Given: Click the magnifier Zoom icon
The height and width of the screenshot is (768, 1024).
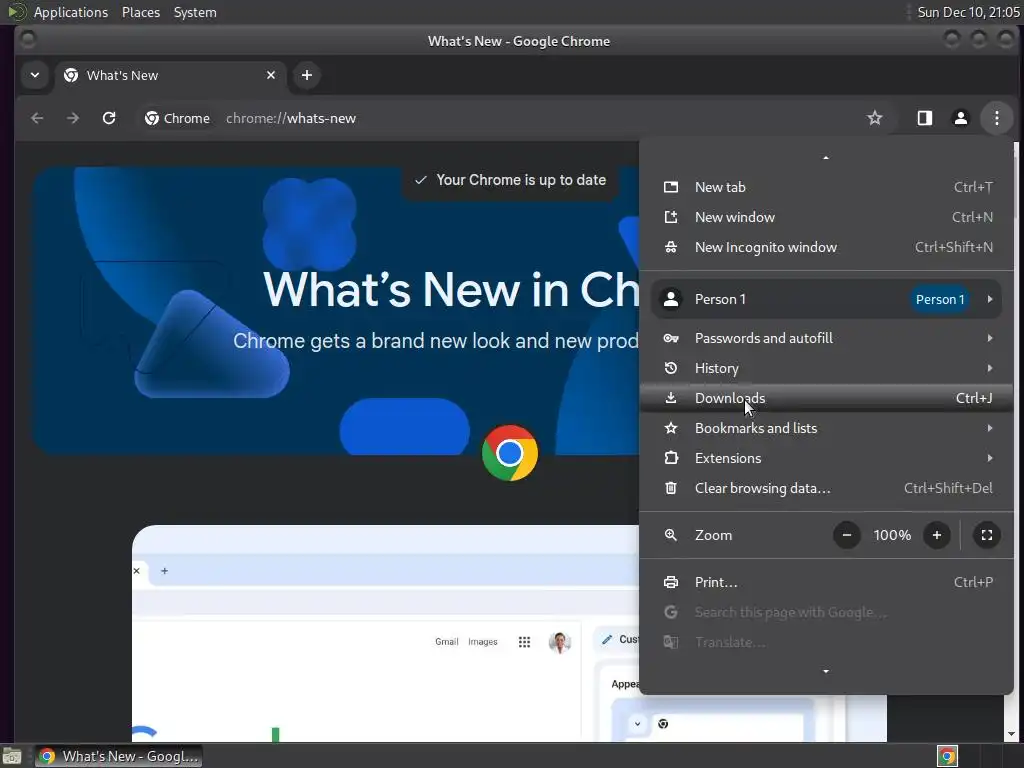Looking at the screenshot, I should [671, 536].
